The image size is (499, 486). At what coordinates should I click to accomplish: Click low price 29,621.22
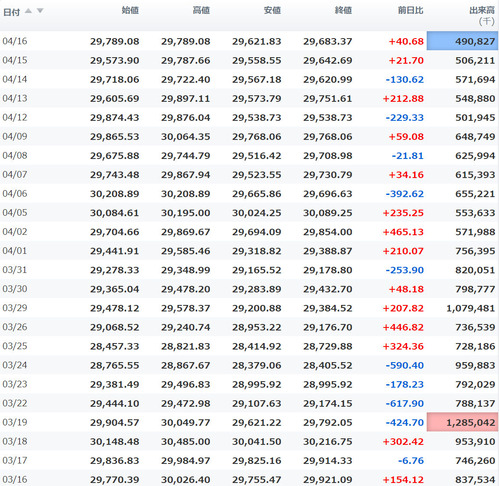(257, 423)
